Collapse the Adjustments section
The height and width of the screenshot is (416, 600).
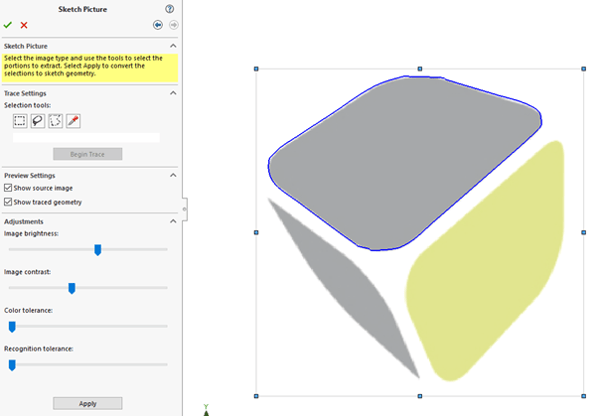pos(173,221)
